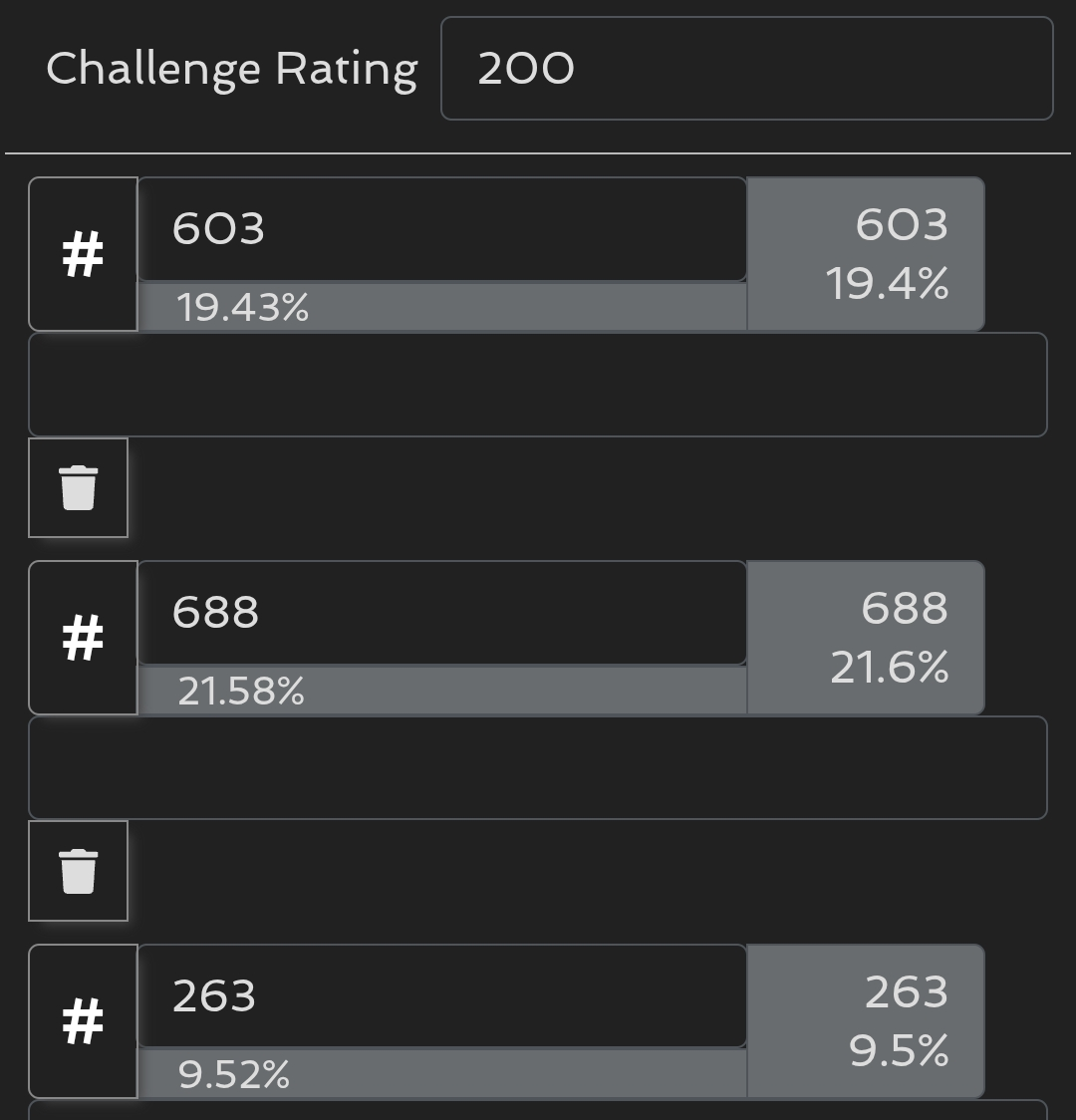Viewport: 1076px width, 1120px height.
Task: Click the hash icon beside the 688 entry
Action: [83, 638]
